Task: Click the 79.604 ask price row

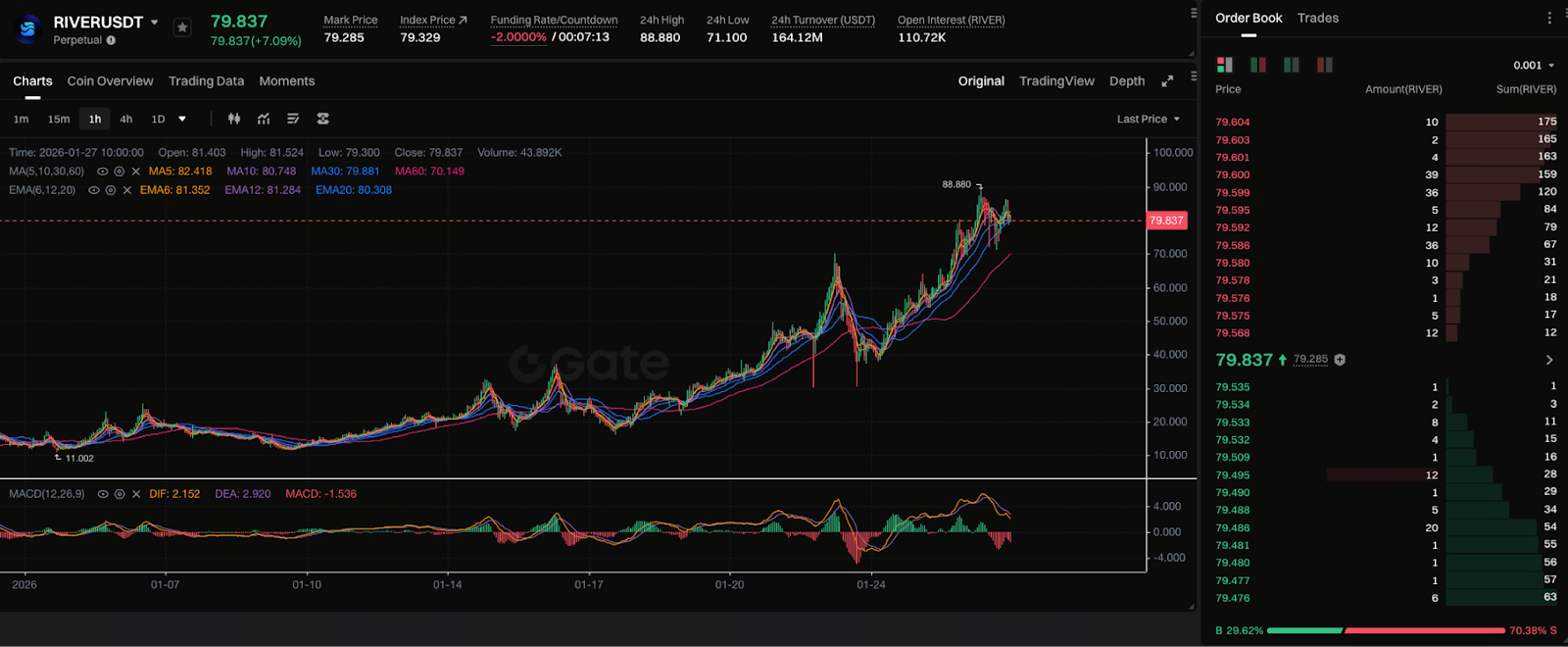Action: pos(1233,122)
